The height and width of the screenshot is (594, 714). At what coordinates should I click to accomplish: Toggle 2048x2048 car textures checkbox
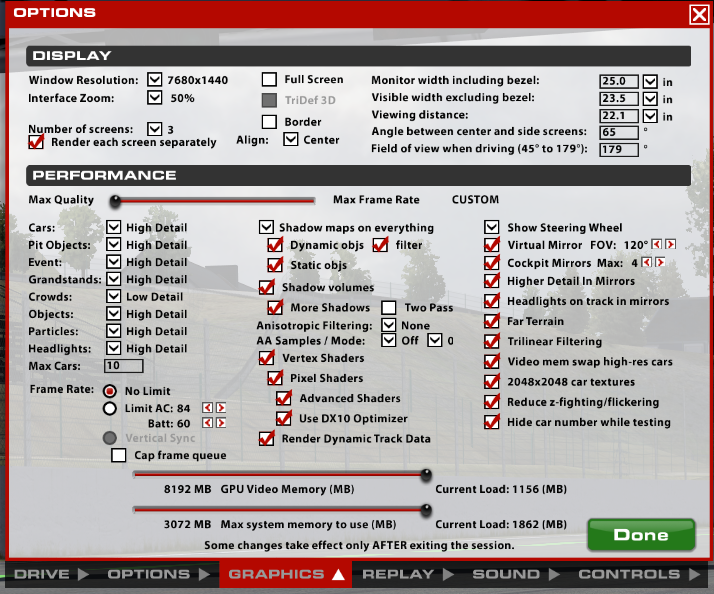coord(492,382)
